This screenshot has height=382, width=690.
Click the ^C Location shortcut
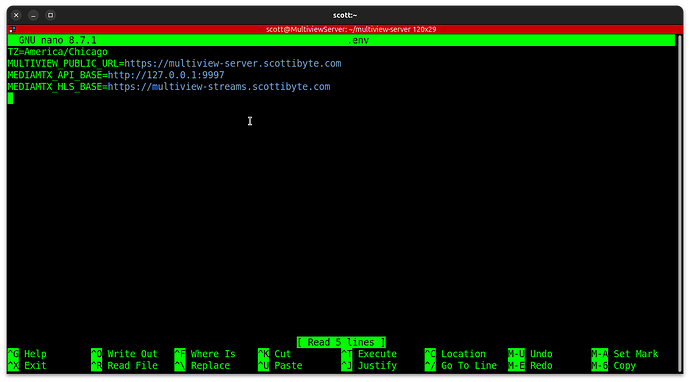point(455,354)
